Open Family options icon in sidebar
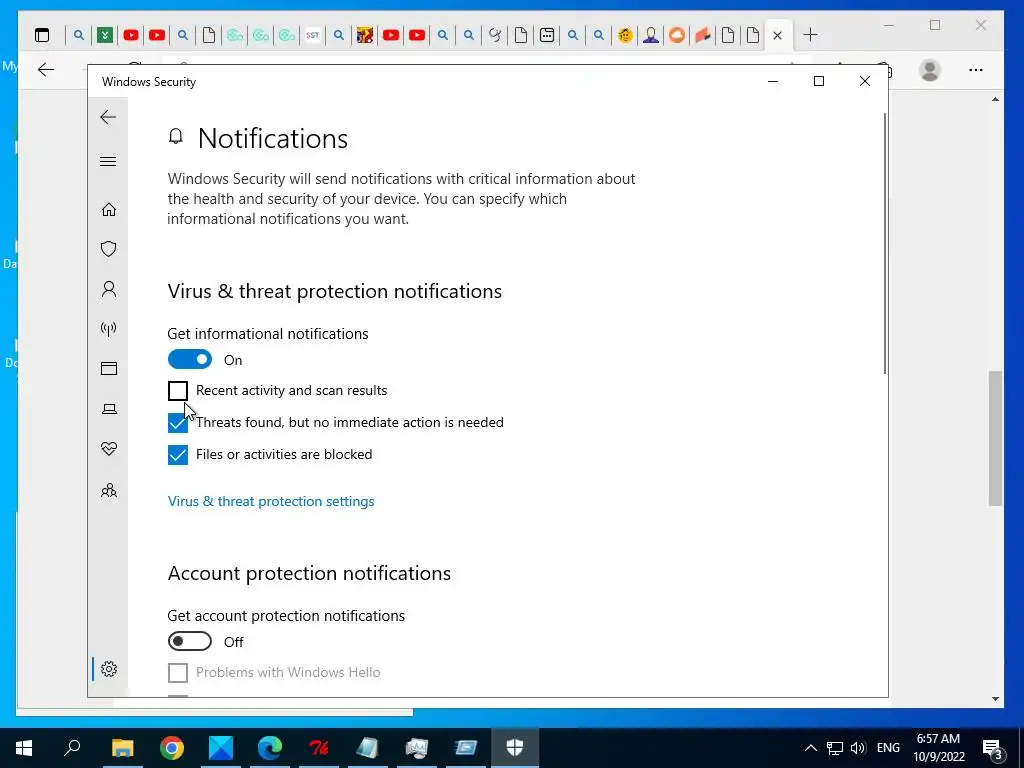1024x768 pixels. pos(109,490)
